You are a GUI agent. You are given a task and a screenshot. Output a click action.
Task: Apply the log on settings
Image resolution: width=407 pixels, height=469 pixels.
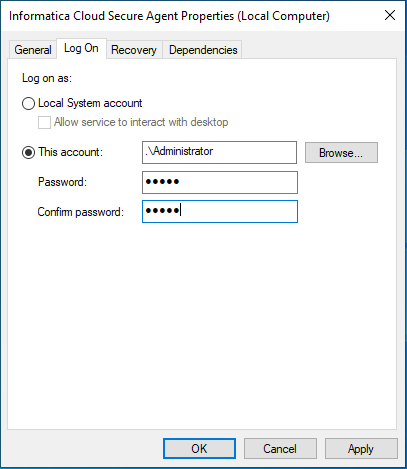[361, 449]
